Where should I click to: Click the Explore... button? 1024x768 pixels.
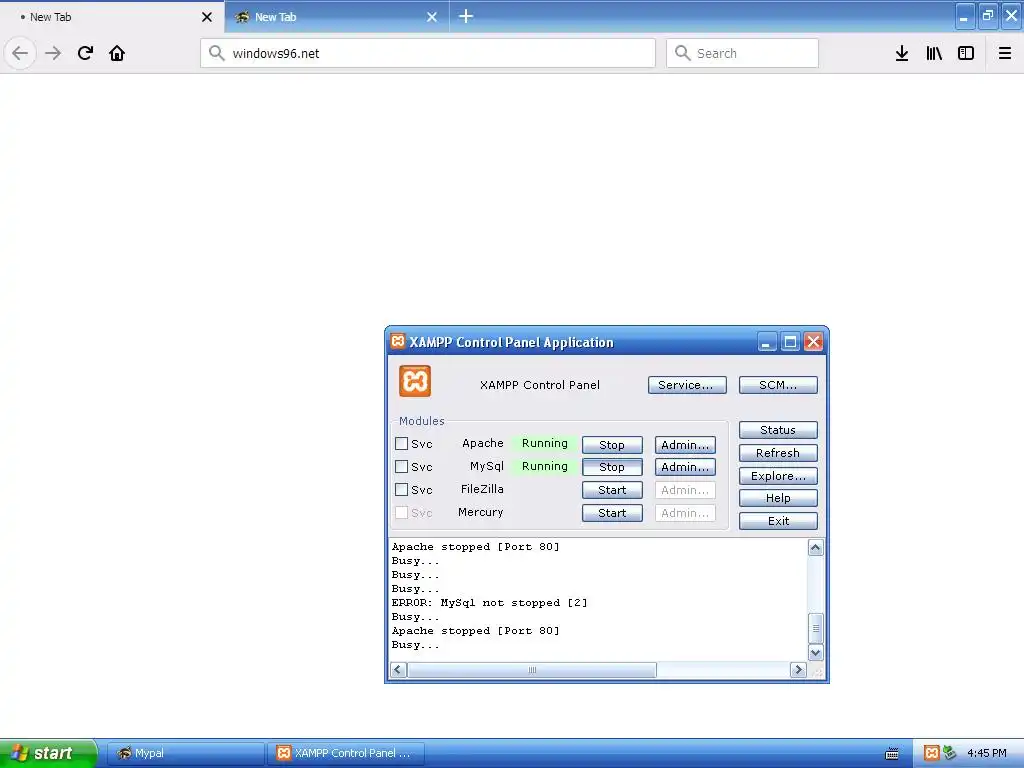click(x=778, y=475)
